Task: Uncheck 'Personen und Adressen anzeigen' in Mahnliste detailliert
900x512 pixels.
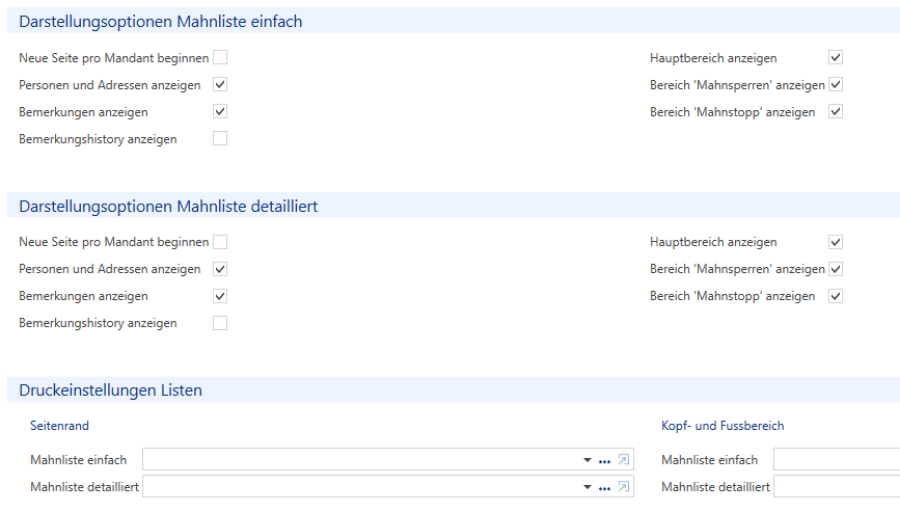Action: click(220, 269)
